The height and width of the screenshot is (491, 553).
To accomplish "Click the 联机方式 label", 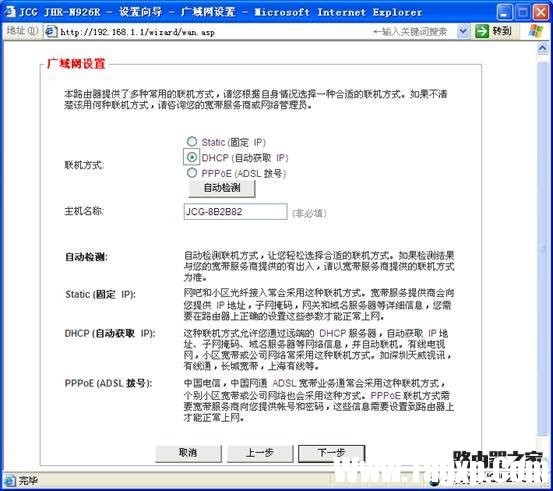I will click(x=84, y=165).
